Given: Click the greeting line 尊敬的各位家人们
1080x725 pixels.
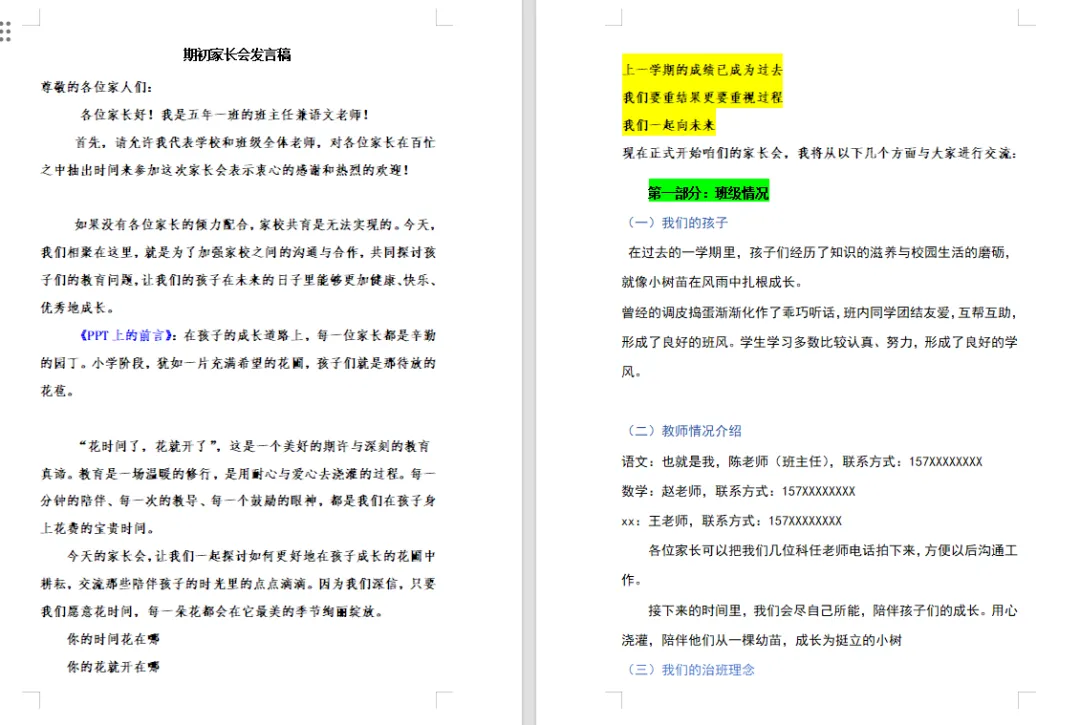Looking at the screenshot, I should pos(96,87).
